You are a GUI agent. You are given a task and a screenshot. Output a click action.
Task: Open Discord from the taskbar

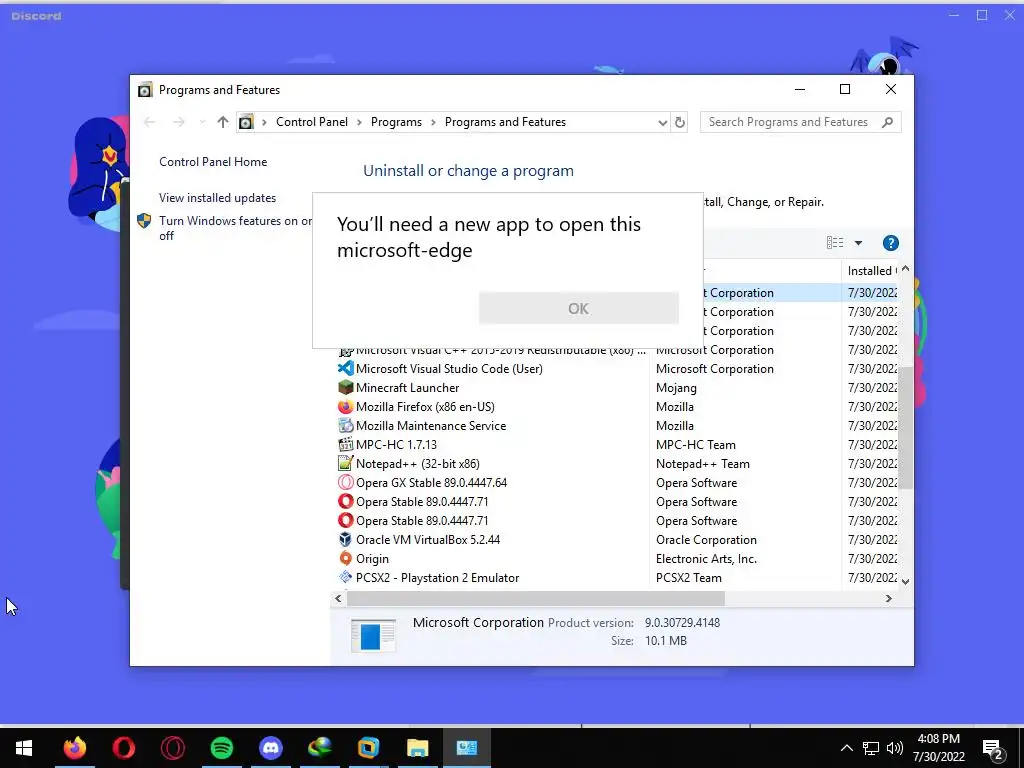tap(270, 748)
